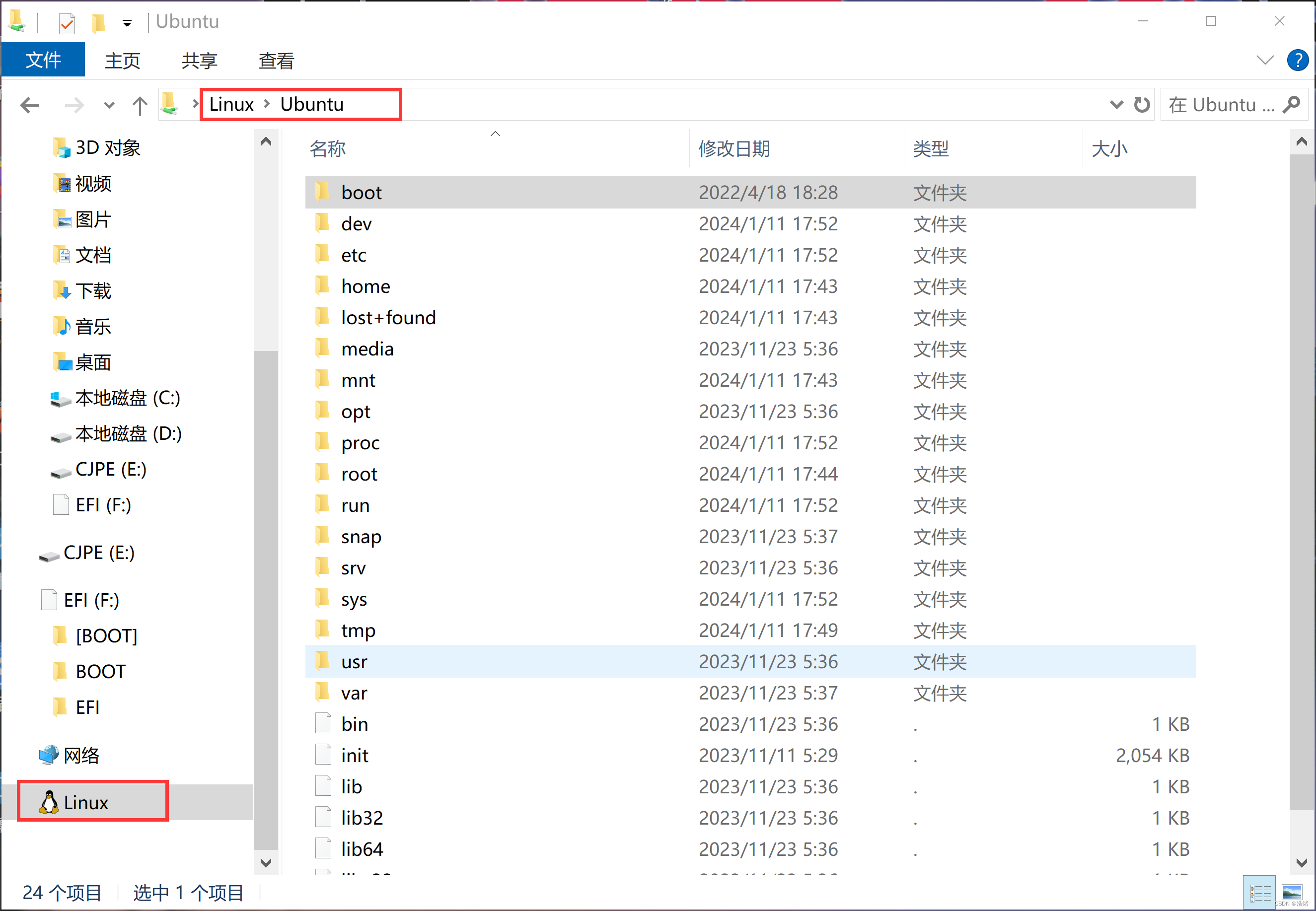Viewport: 1316px width, 911px height.
Task: Click the 主页 ribbon tab
Action: tap(122, 59)
